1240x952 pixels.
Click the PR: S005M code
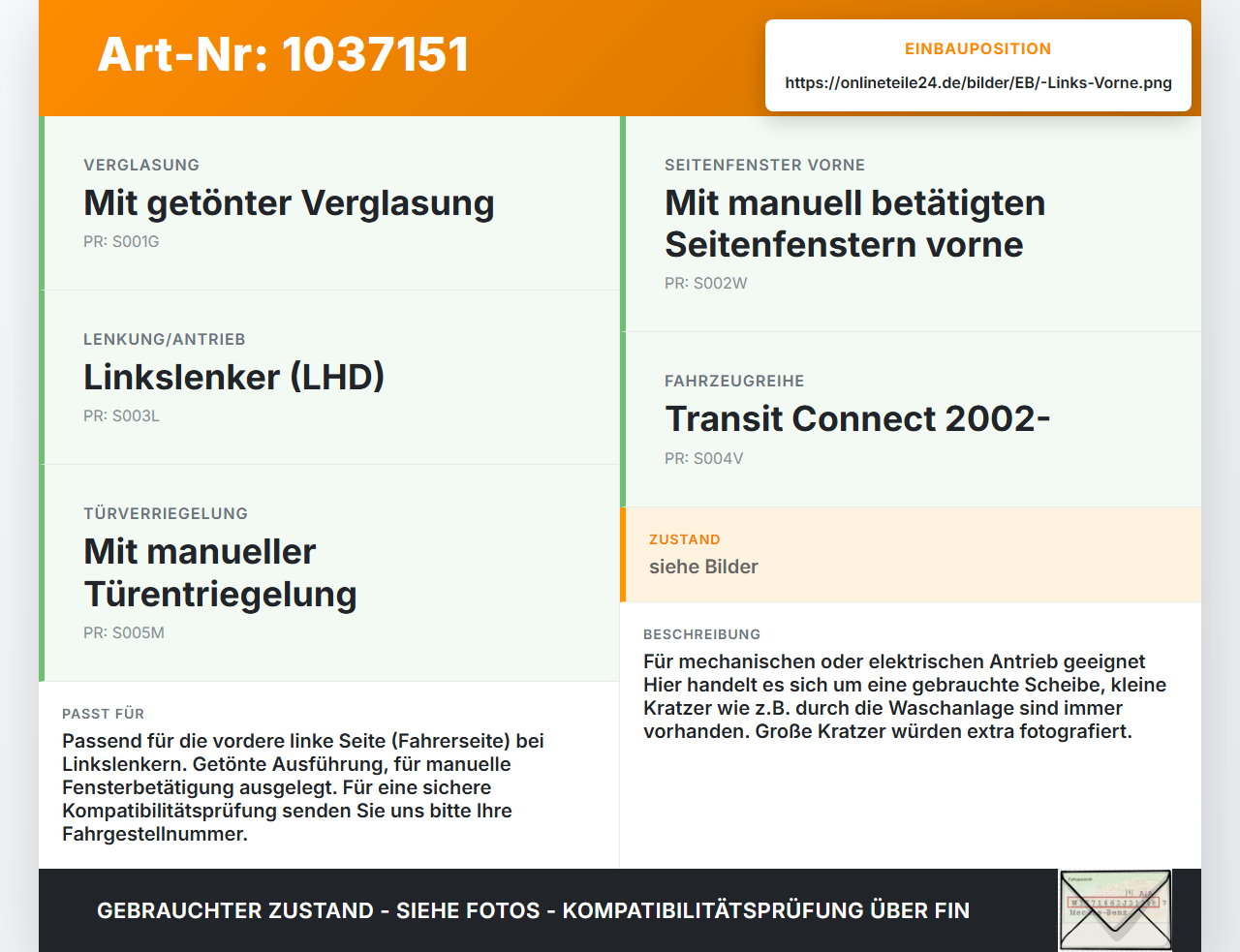coord(124,632)
